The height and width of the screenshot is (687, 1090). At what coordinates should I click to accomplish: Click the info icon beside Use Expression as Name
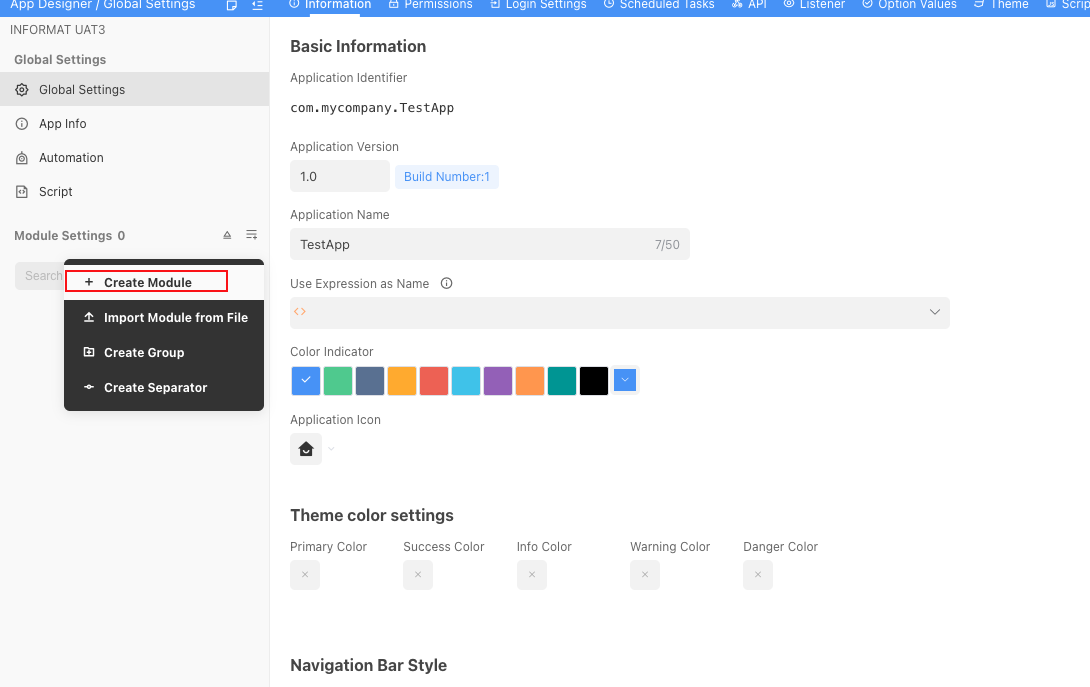click(447, 283)
